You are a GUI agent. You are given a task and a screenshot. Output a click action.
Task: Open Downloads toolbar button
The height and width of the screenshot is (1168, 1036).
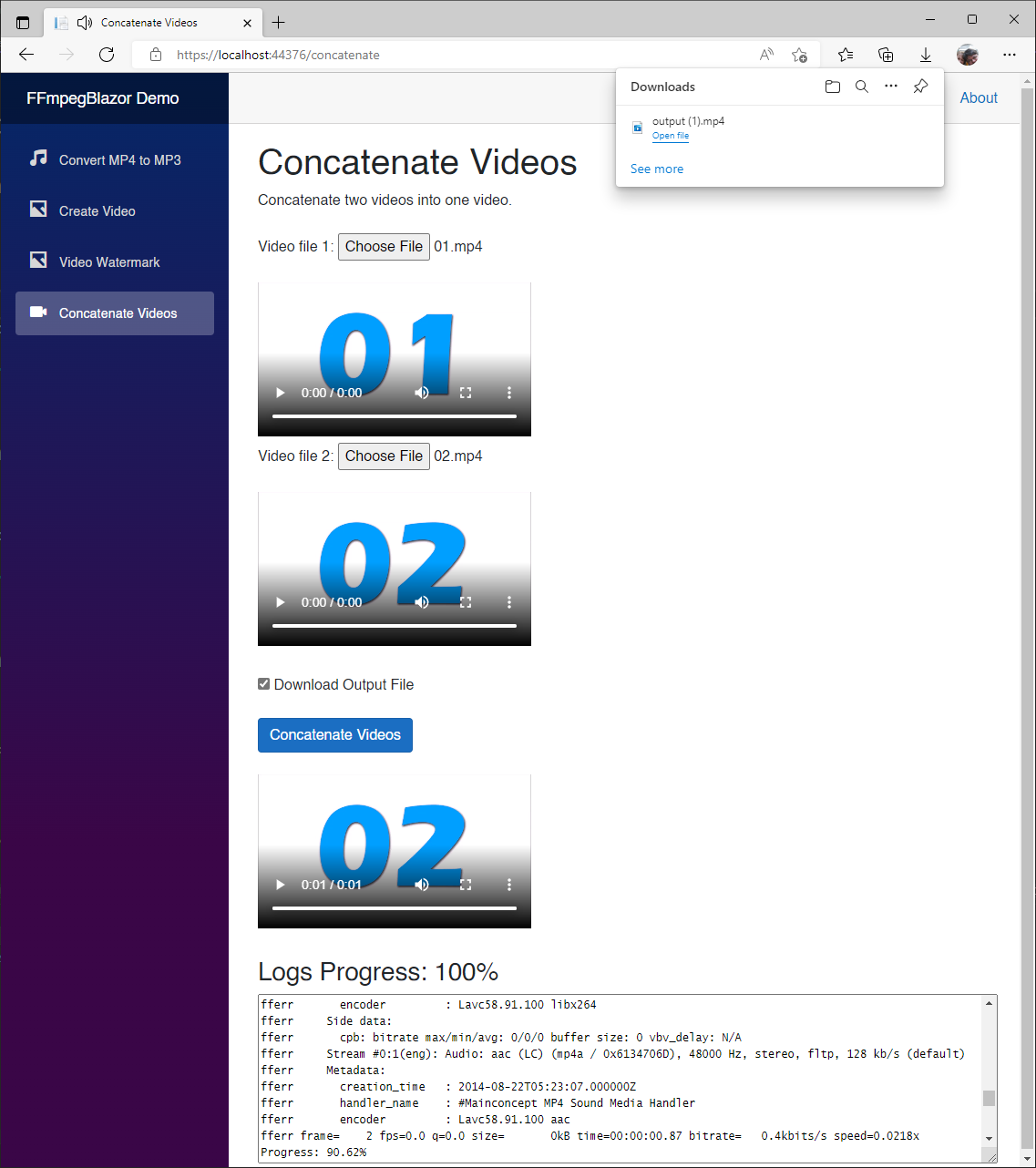point(926,55)
